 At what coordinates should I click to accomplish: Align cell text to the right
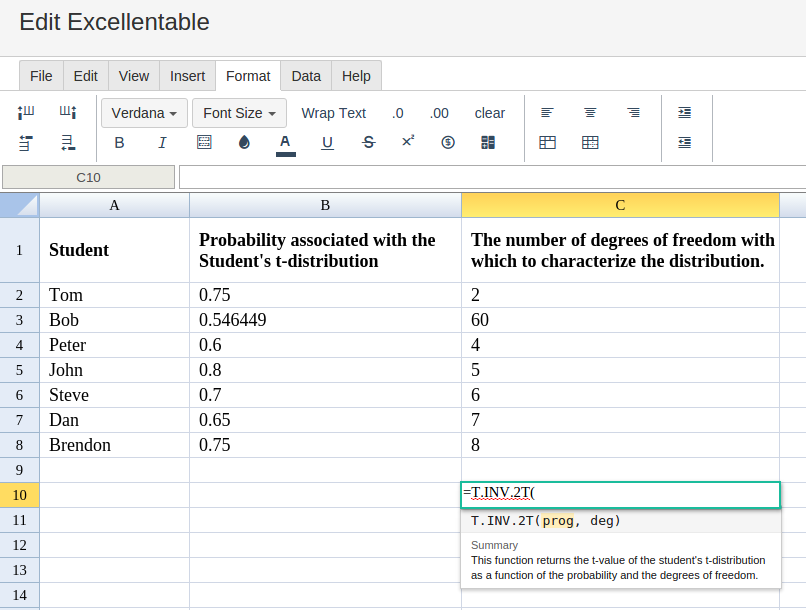[x=634, y=113]
